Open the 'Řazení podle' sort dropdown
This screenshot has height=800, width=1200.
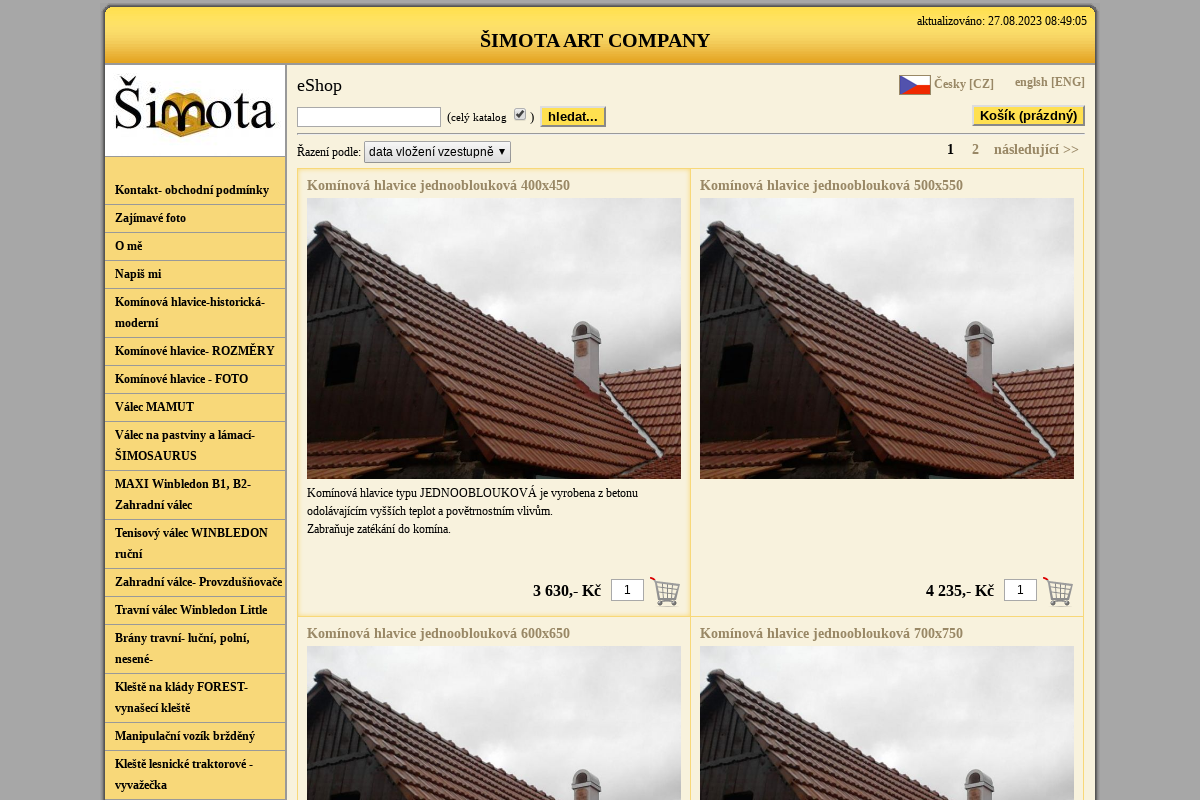coord(437,152)
